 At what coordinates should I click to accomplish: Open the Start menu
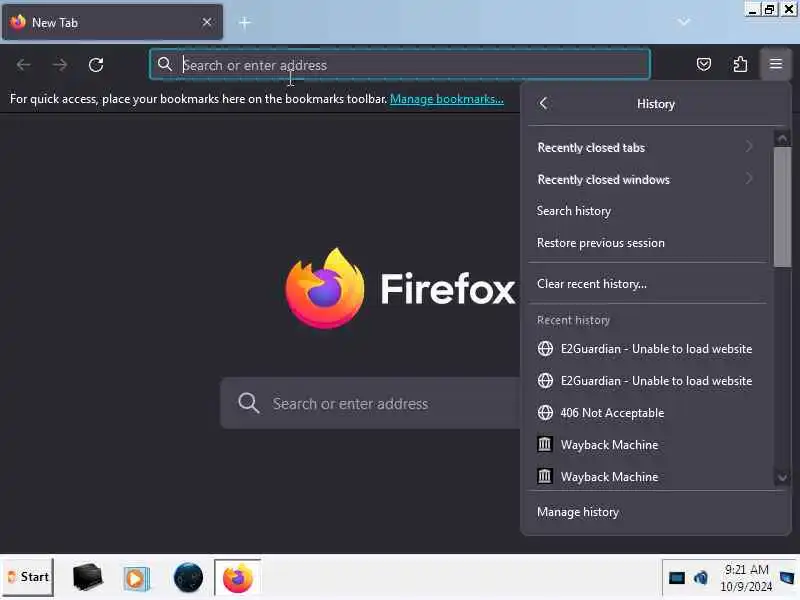click(28, 577)
